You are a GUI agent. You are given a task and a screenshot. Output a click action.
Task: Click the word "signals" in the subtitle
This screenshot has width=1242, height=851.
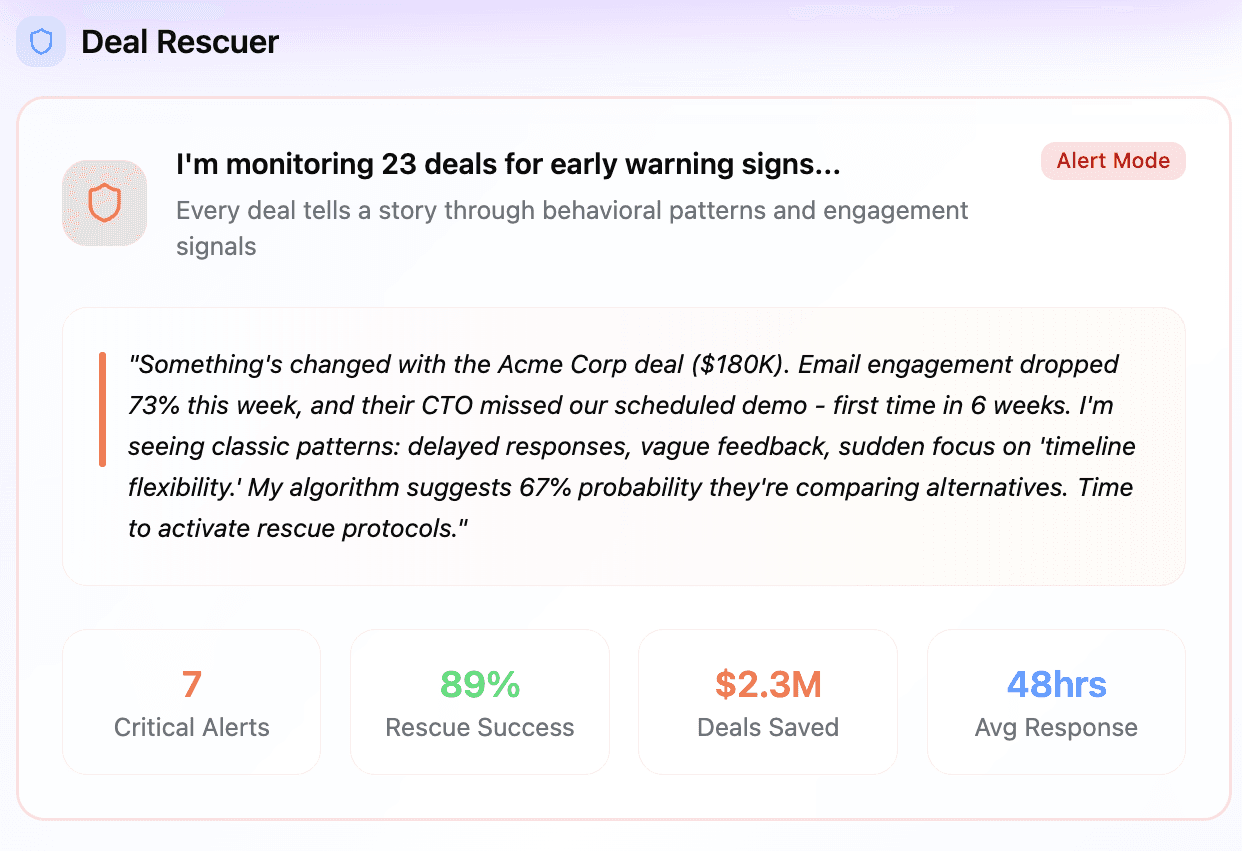[x=216, y=246]
